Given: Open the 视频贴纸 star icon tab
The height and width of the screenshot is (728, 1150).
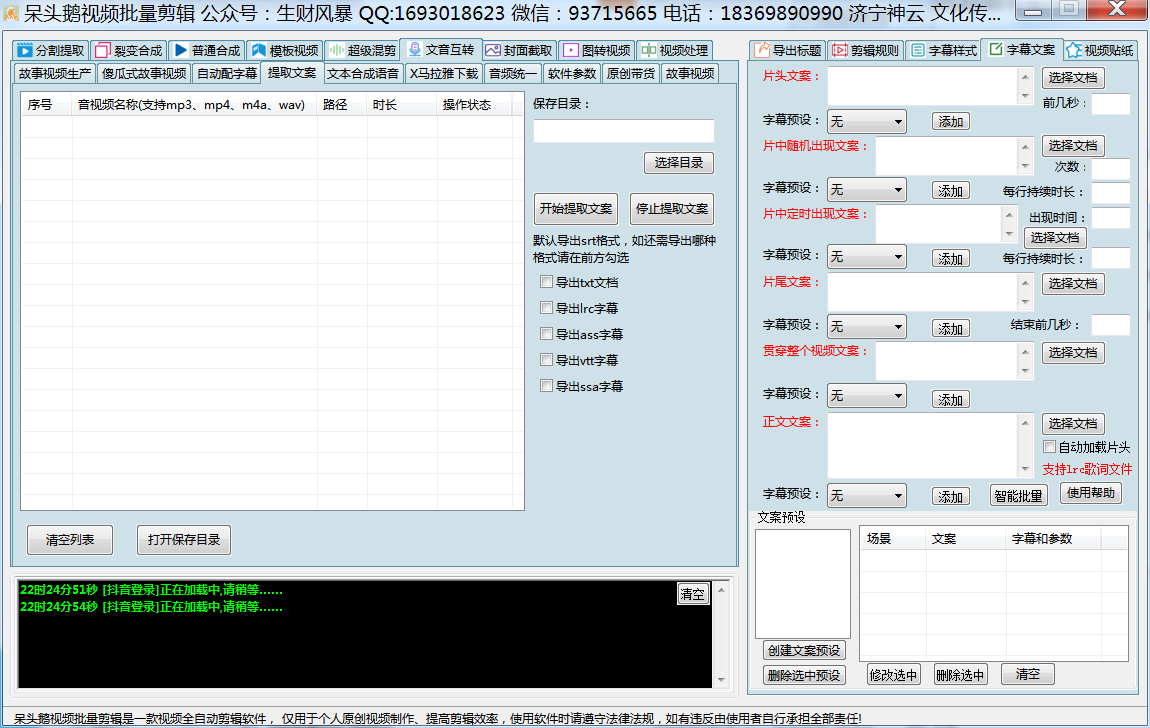Looking at the screenshot, I should [x=1074, y=50].
